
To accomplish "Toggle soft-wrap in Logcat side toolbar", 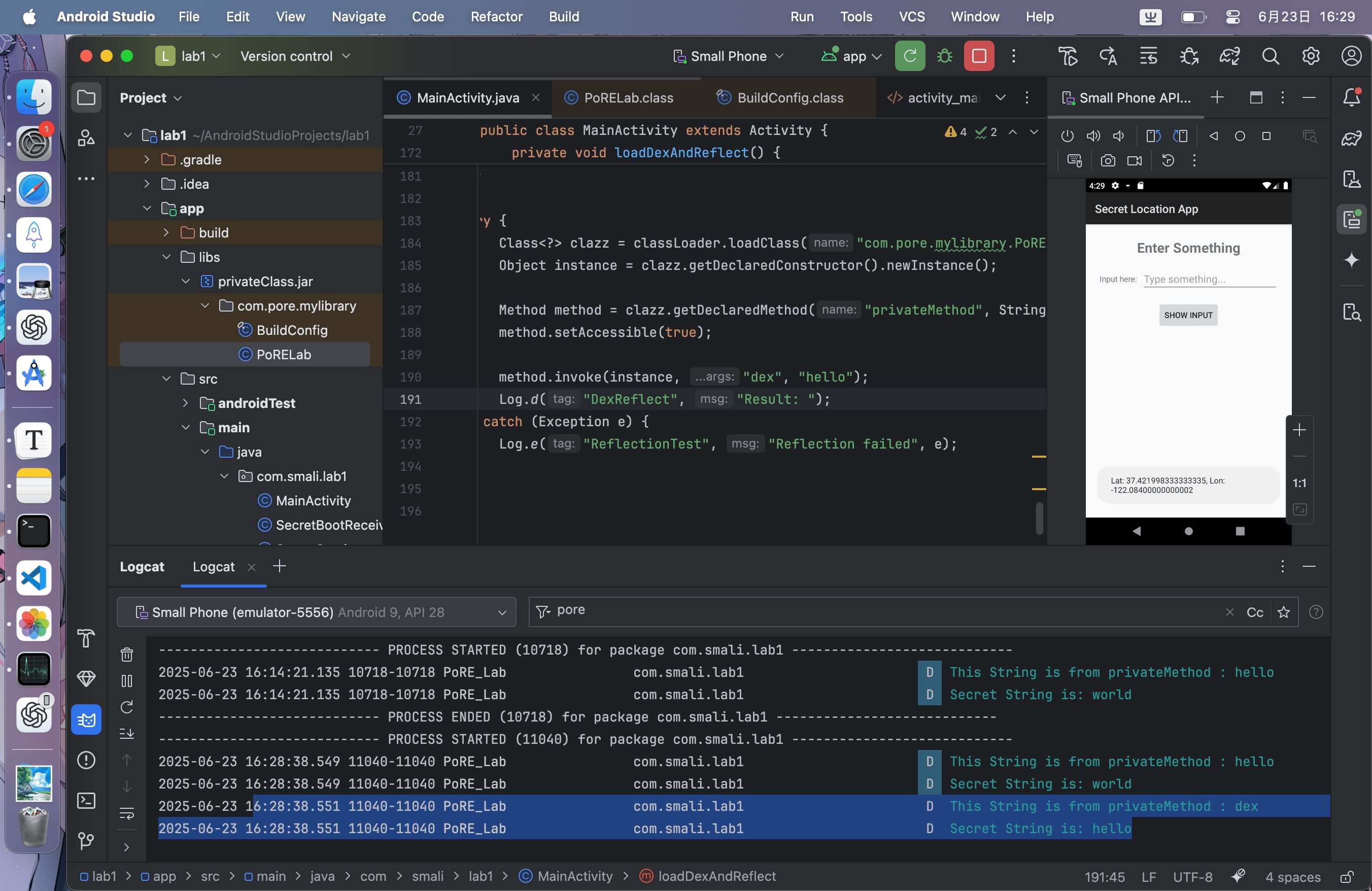I will point(127,813).
